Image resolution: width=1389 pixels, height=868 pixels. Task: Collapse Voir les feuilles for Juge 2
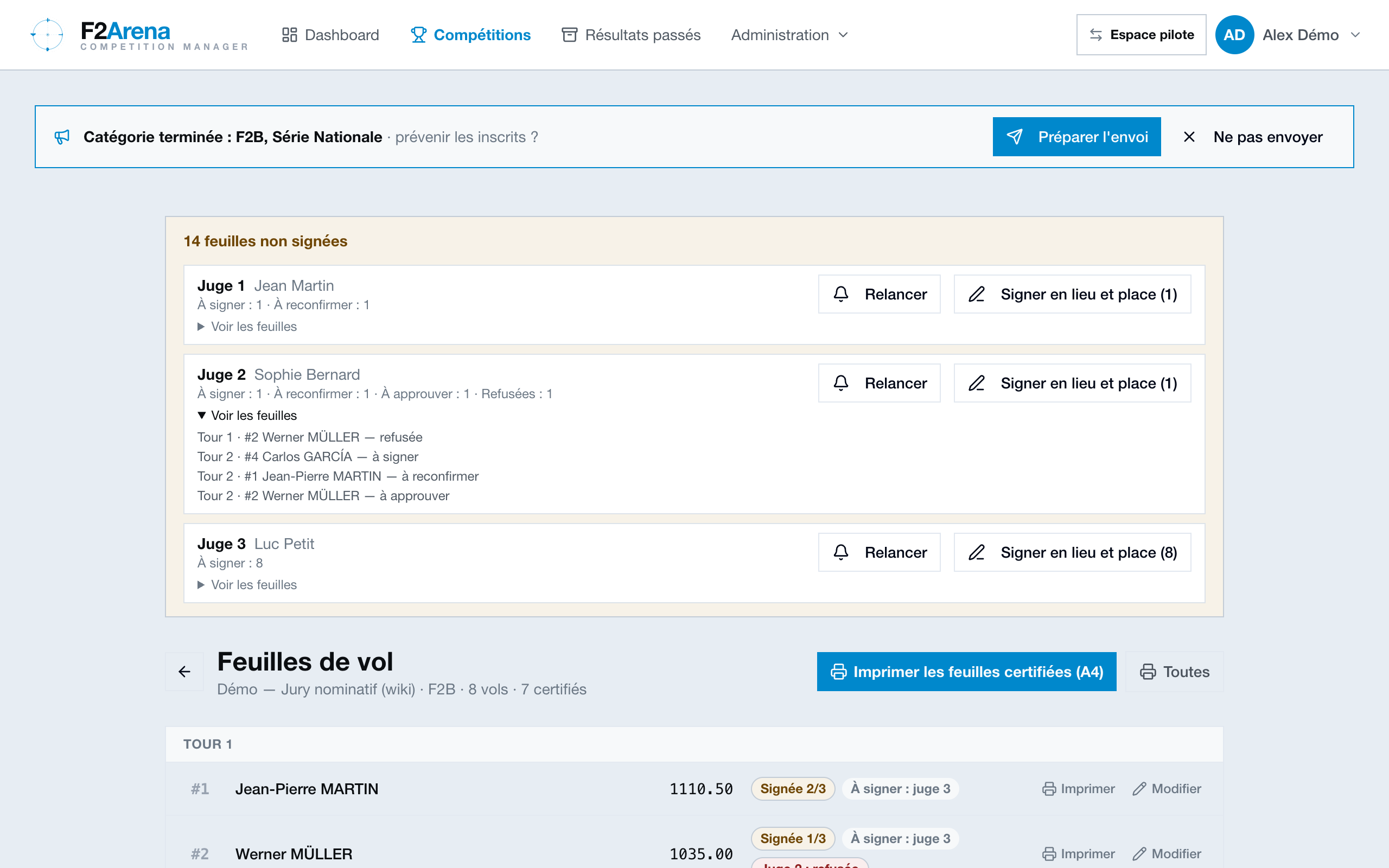tap(247, 415)
